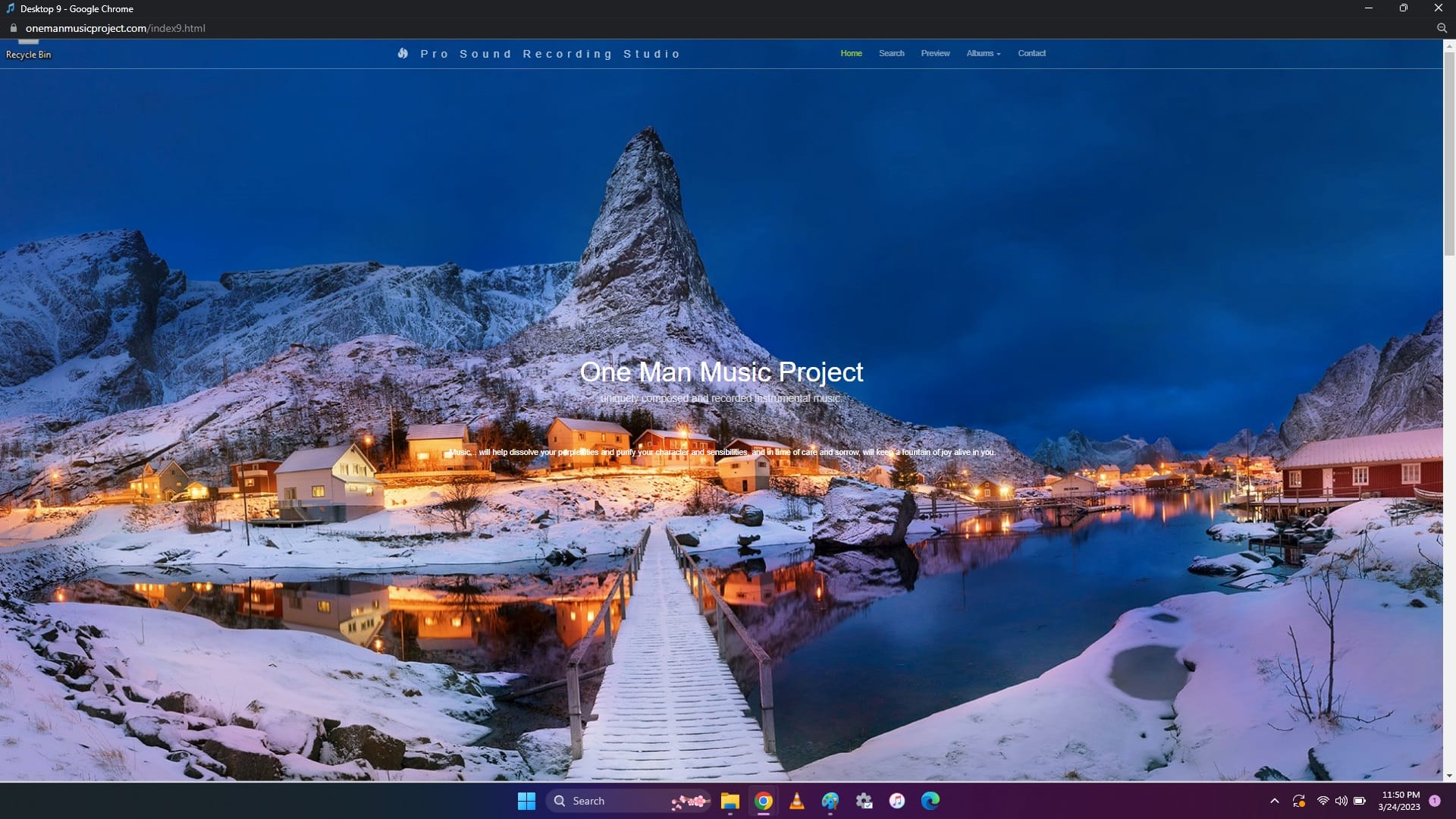1456x819 pixels.
Task: Click the Windows Start button
Action: [526, 801]
